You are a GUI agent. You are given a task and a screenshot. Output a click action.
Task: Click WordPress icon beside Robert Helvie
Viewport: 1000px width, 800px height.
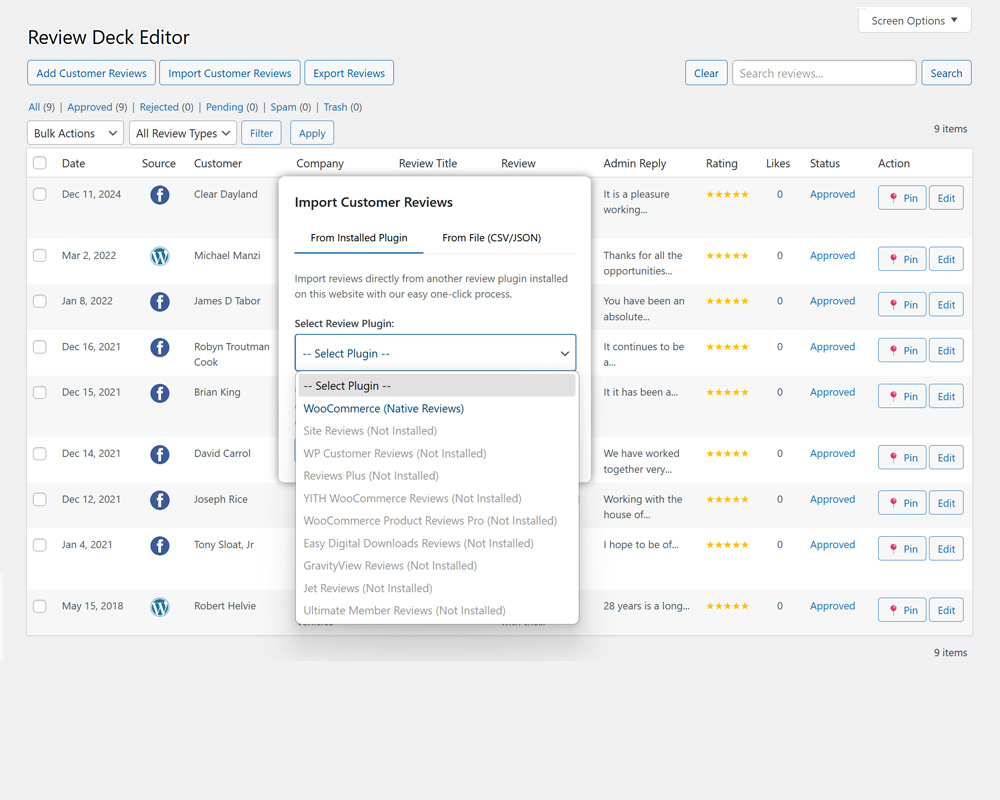tap(159, 607)
